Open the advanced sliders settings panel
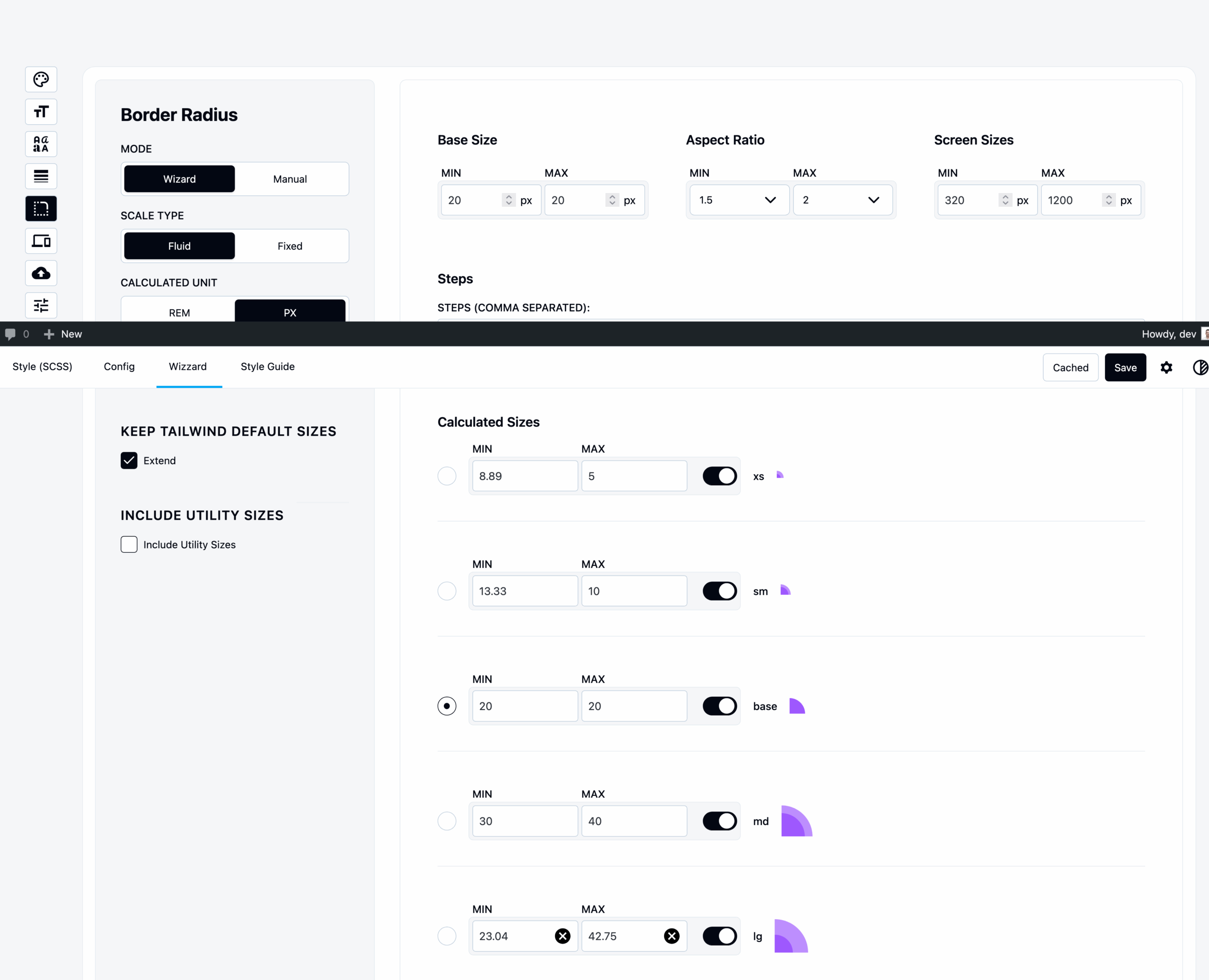1209x980 pixels. point(41,305)
